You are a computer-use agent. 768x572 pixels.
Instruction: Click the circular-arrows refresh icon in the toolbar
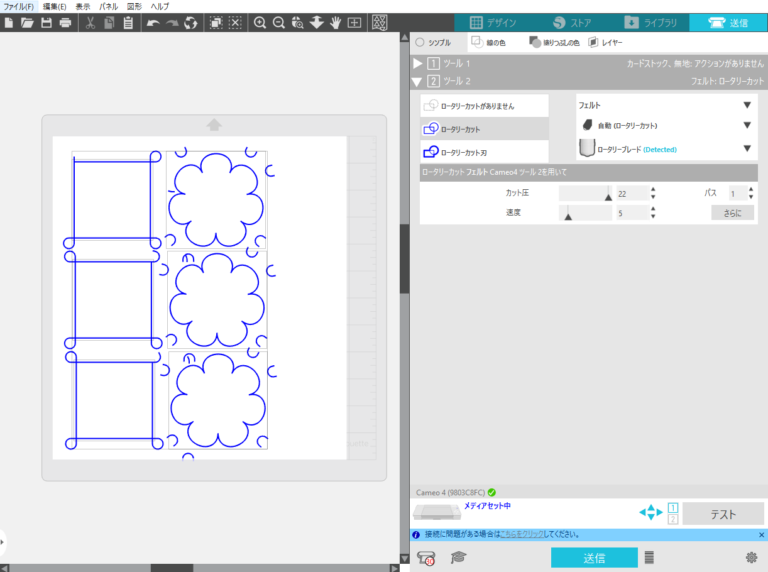[x=191, y=23]
